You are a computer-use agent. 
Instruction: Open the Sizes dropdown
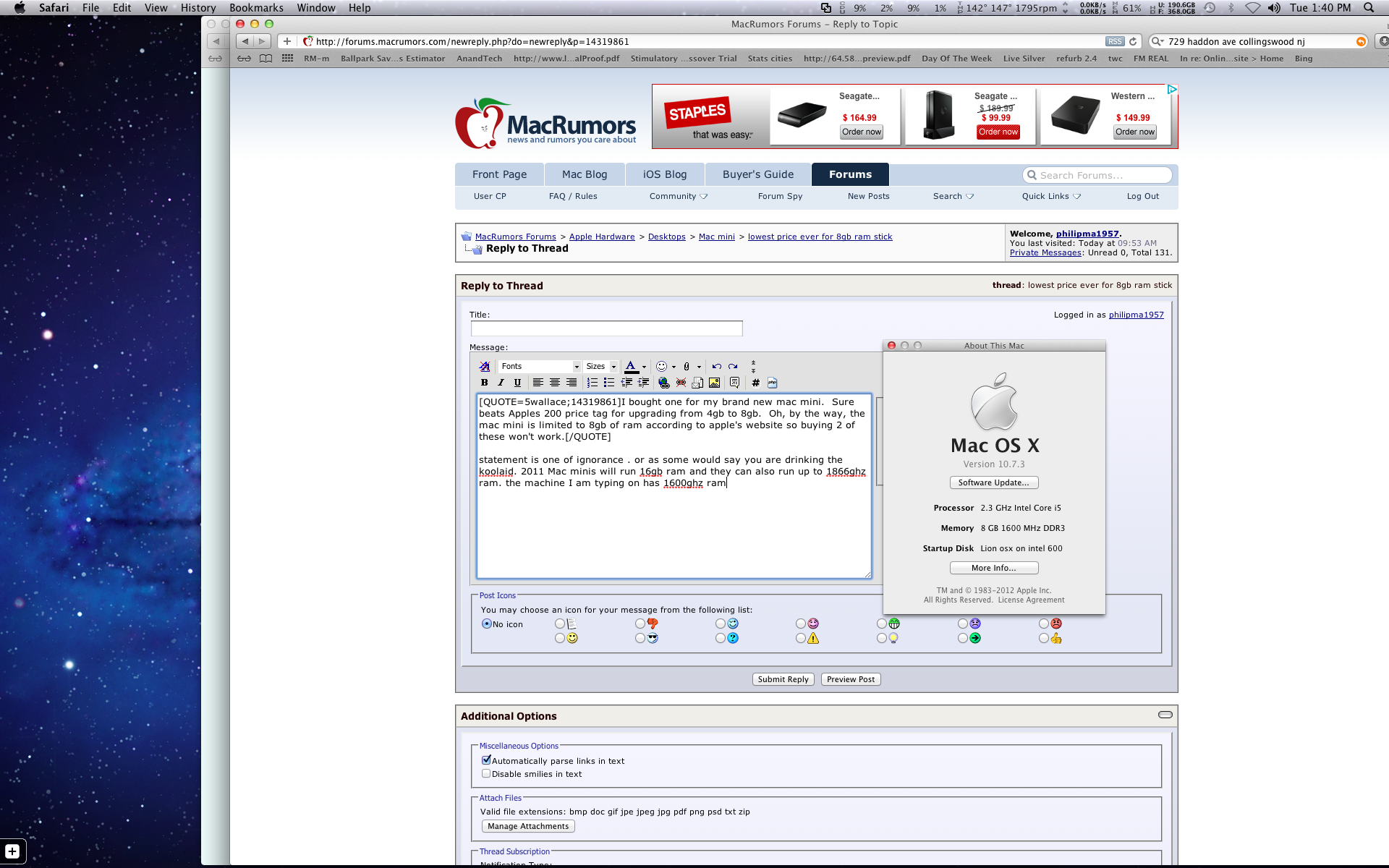click(x=600, y=367)
